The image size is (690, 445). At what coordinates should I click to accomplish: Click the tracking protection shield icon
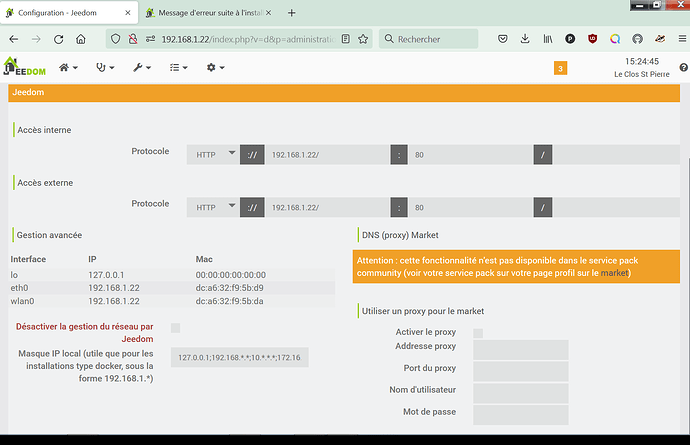[115, 39]
